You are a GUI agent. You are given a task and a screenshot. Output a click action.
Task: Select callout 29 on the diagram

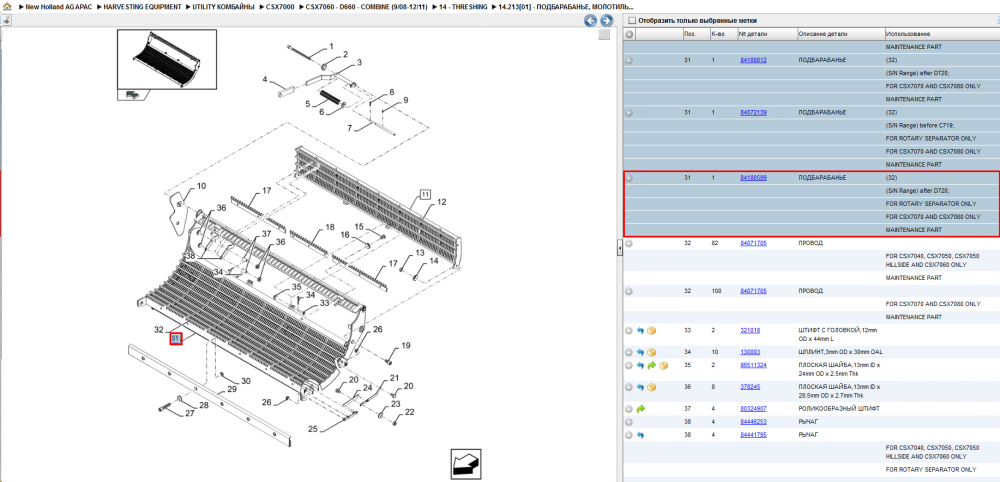pyautogui.click(x=232, y=389)
